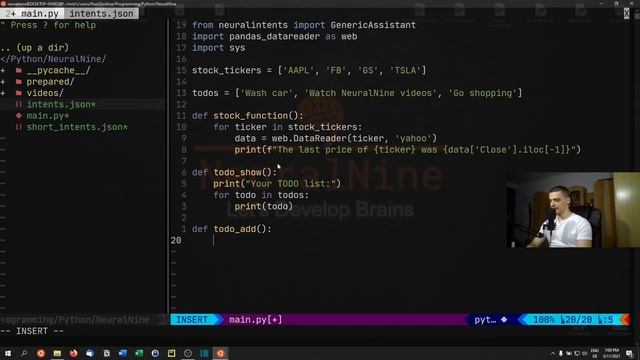Click the videos folder icon
Image resolution: width=640 pixels, height=360 pixels.
[19, 93]
